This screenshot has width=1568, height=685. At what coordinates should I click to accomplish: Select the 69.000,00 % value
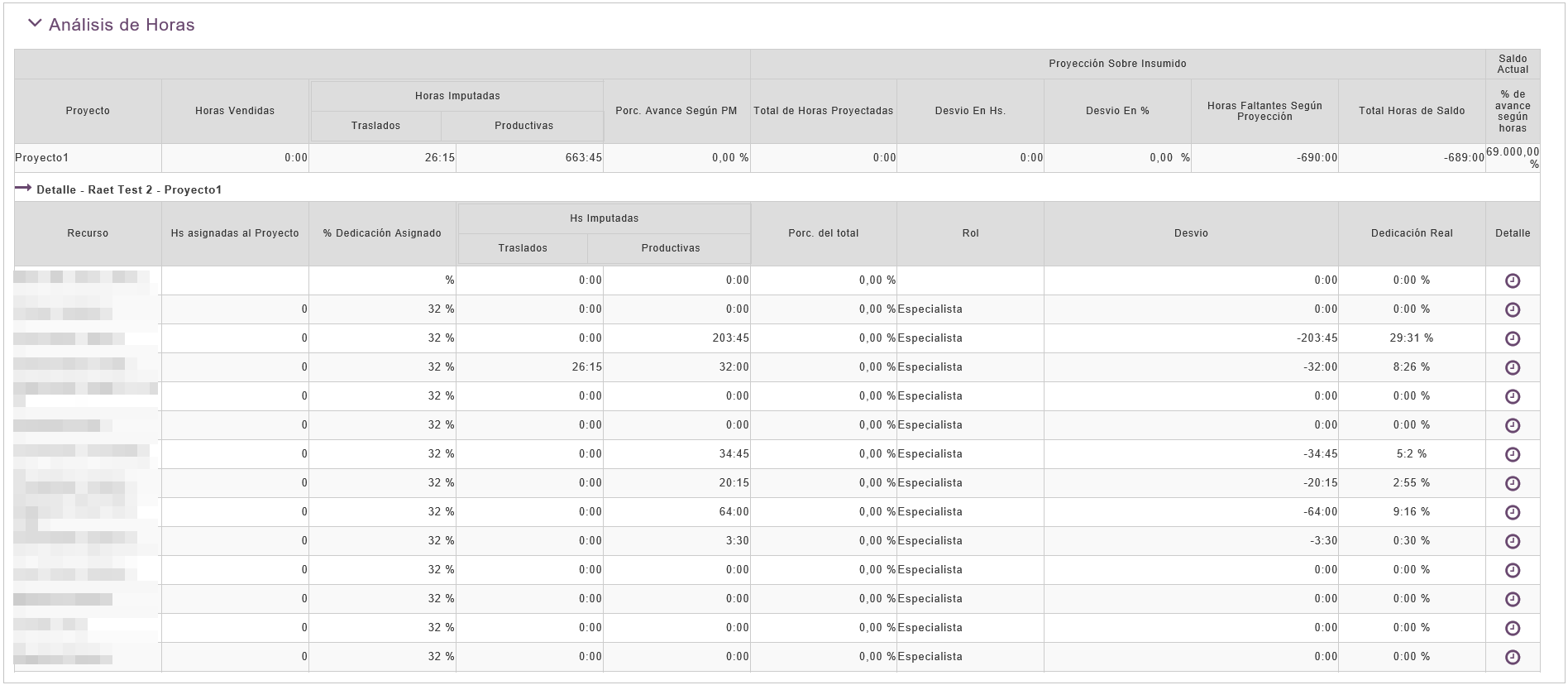(1513, 158)
